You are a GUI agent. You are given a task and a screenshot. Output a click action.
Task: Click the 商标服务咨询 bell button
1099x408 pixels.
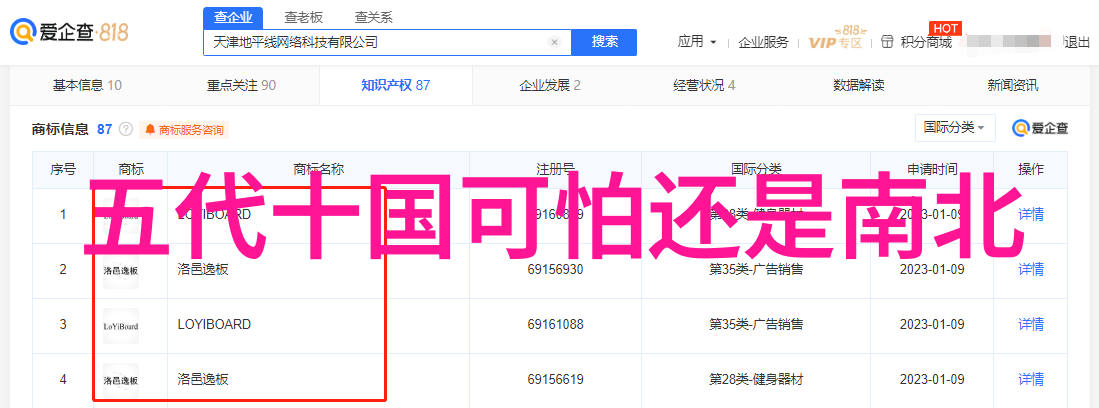(184, 130)
